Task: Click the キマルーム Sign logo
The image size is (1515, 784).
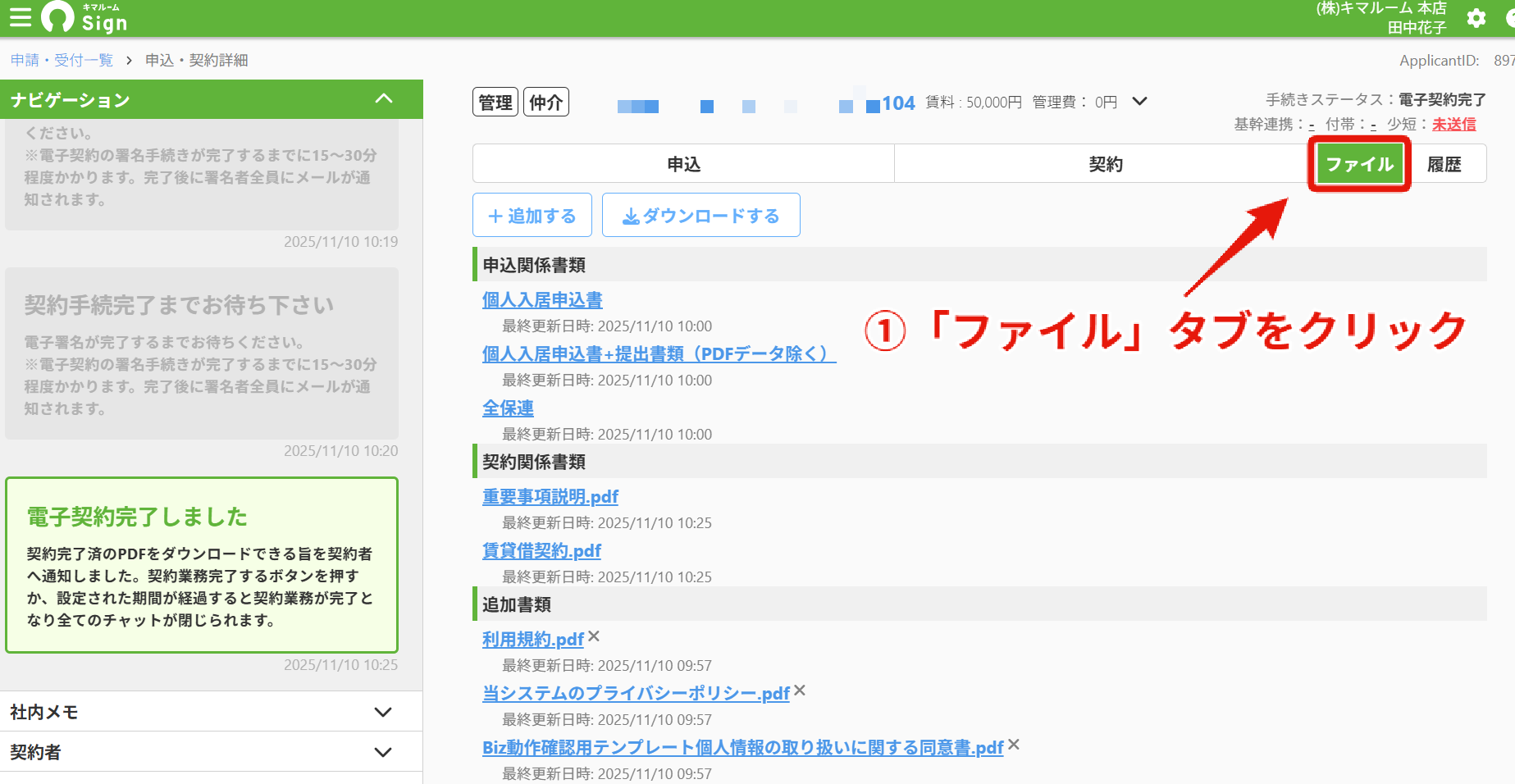Action: click(85, 17)
